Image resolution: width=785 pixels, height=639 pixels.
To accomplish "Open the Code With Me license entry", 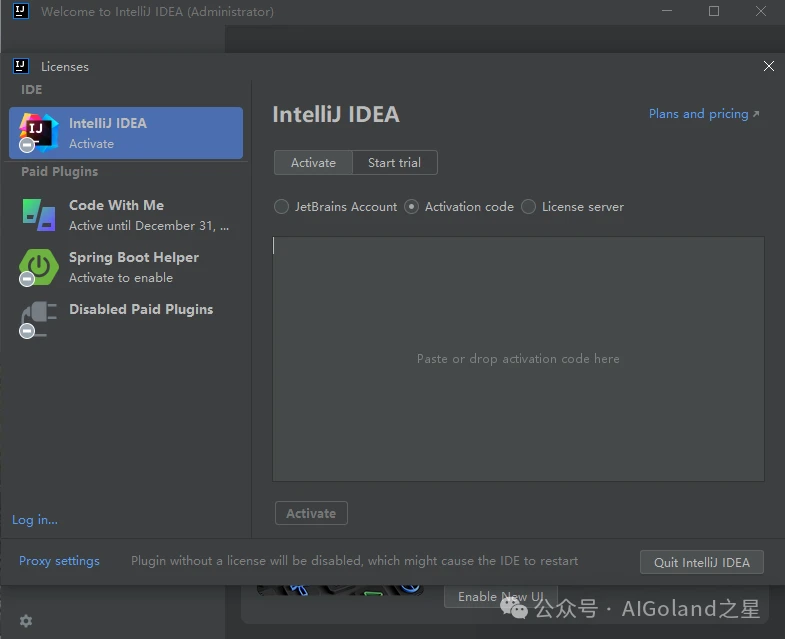I will coord(126,215).
